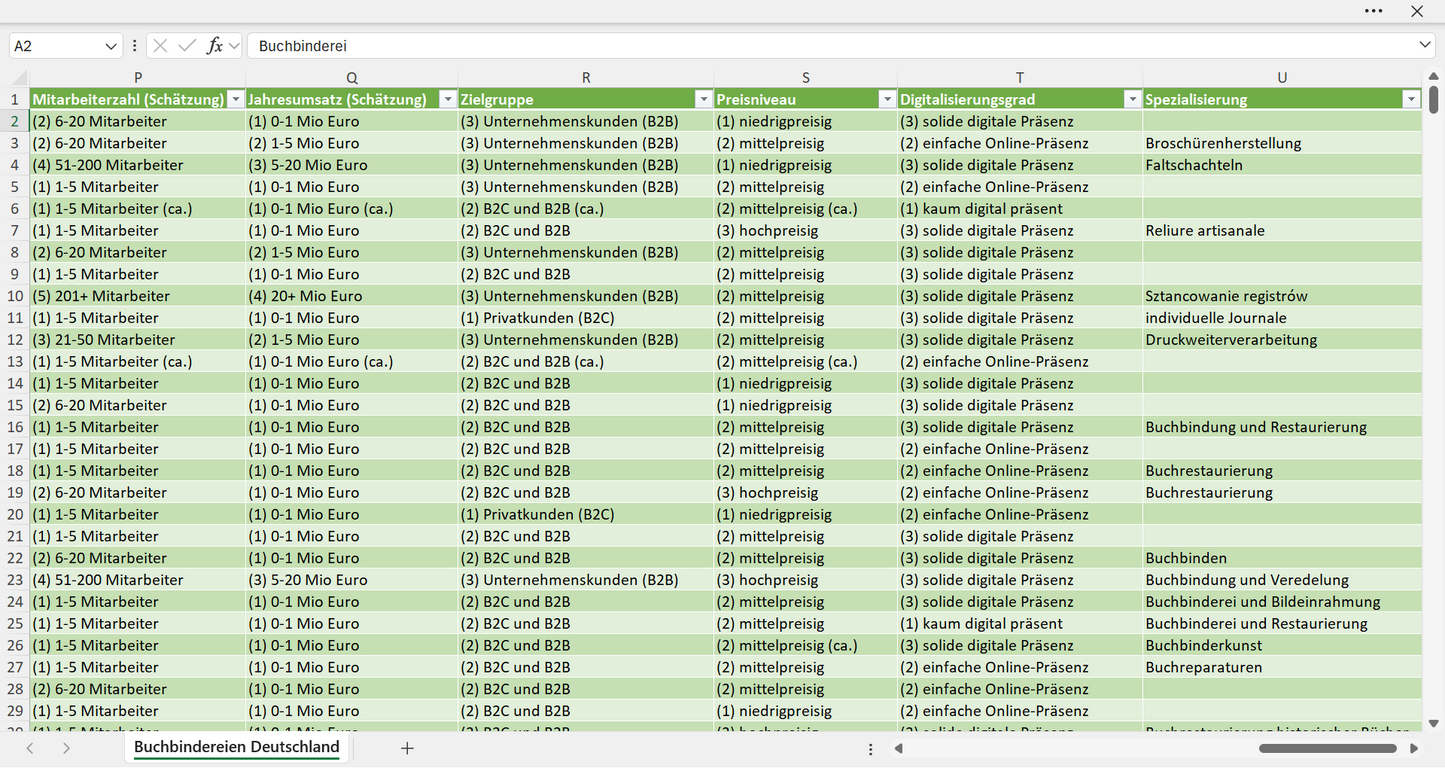Open the three-dots more options menu

coord(1374,11)
